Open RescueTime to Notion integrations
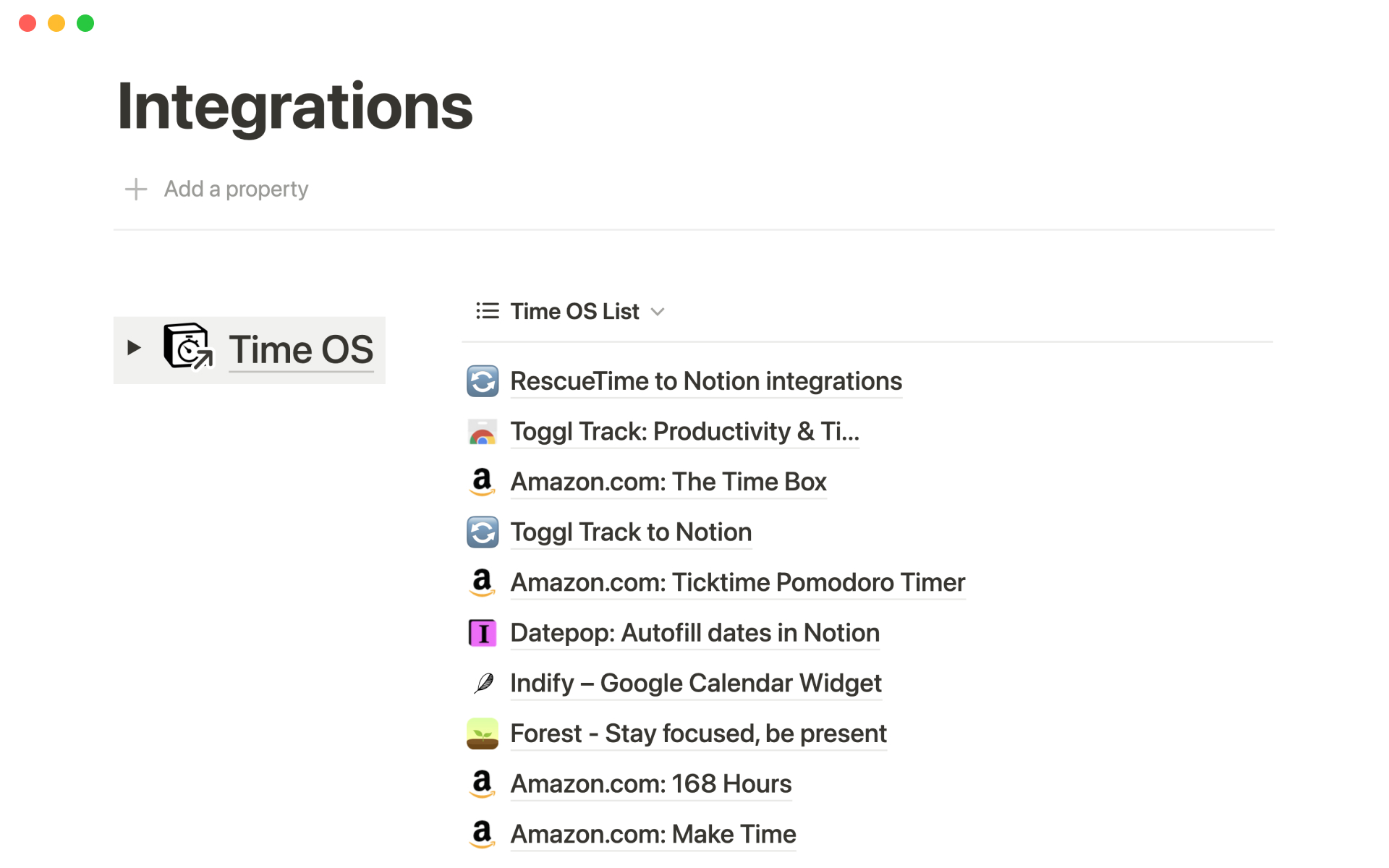Viewport: 1389px width, 868px height. click(x=705, y=381)
